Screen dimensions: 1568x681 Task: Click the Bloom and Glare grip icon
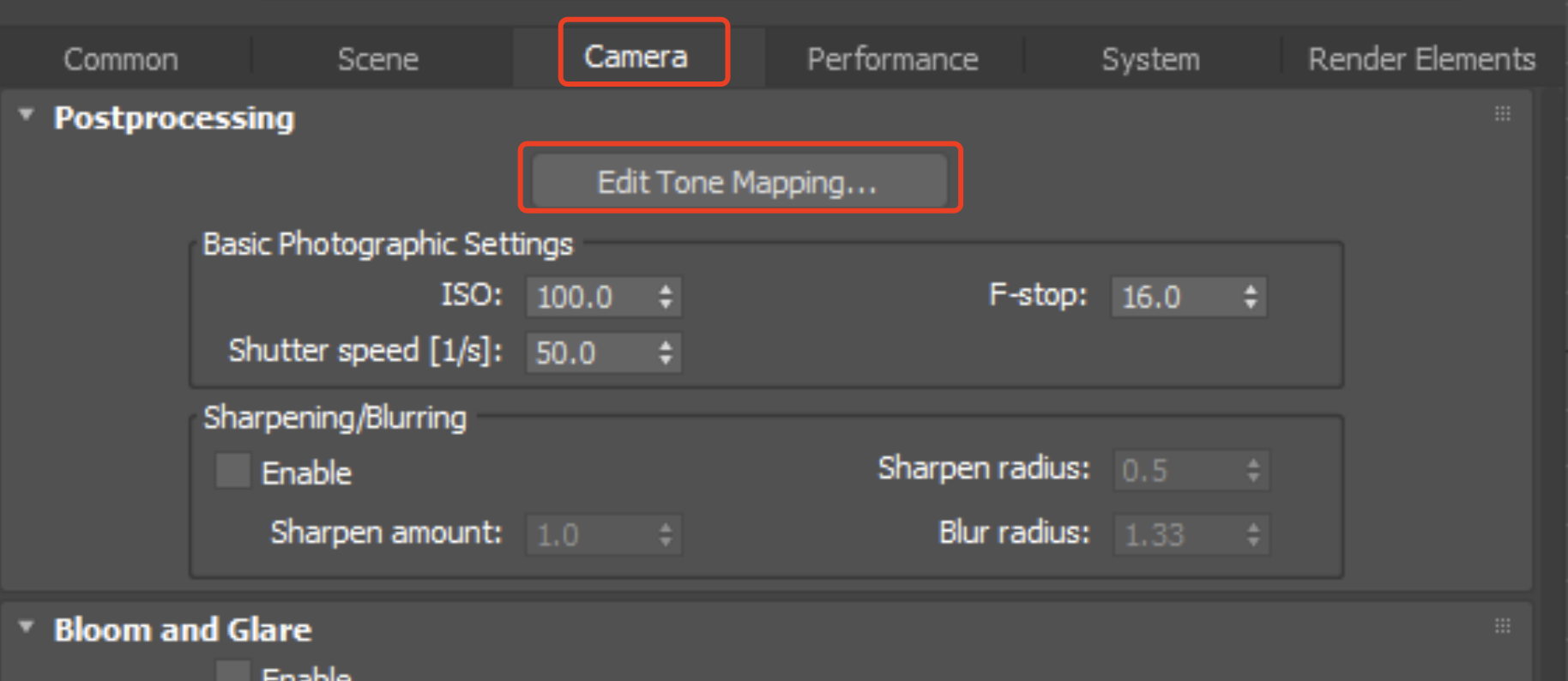(1503, 626)
